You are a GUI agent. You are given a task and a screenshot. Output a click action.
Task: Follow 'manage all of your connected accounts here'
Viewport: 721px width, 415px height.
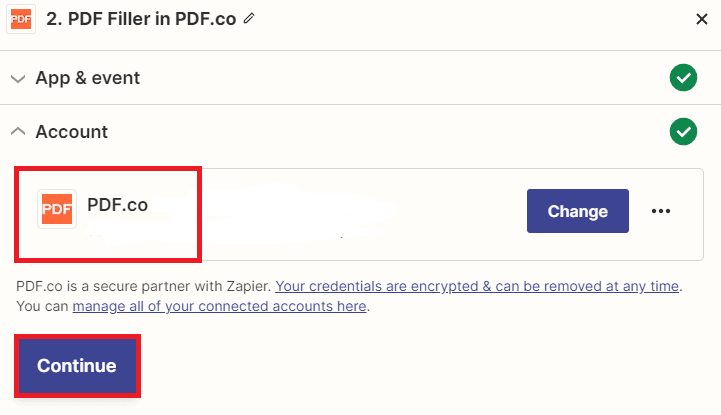(219, 306)
